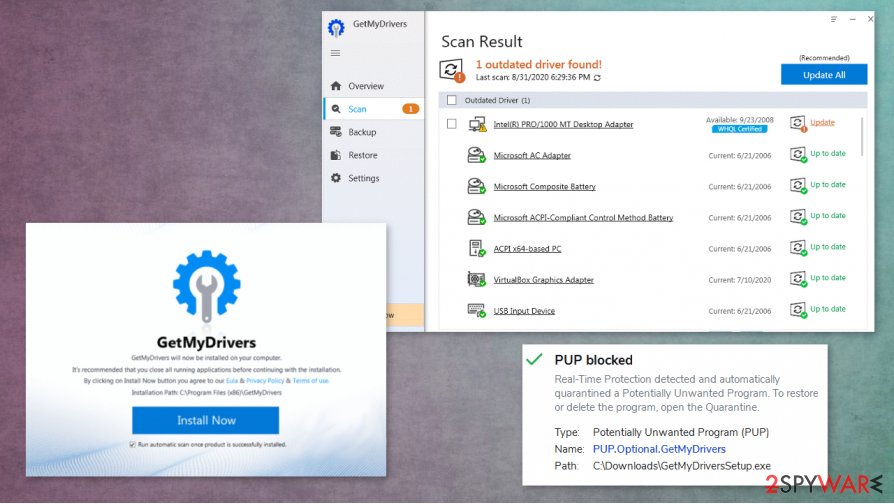The height and width of the screenshot is (504, 894).
Task: Click the Microsoft Composite Battery device icon
Action: (x=476, y=186)
